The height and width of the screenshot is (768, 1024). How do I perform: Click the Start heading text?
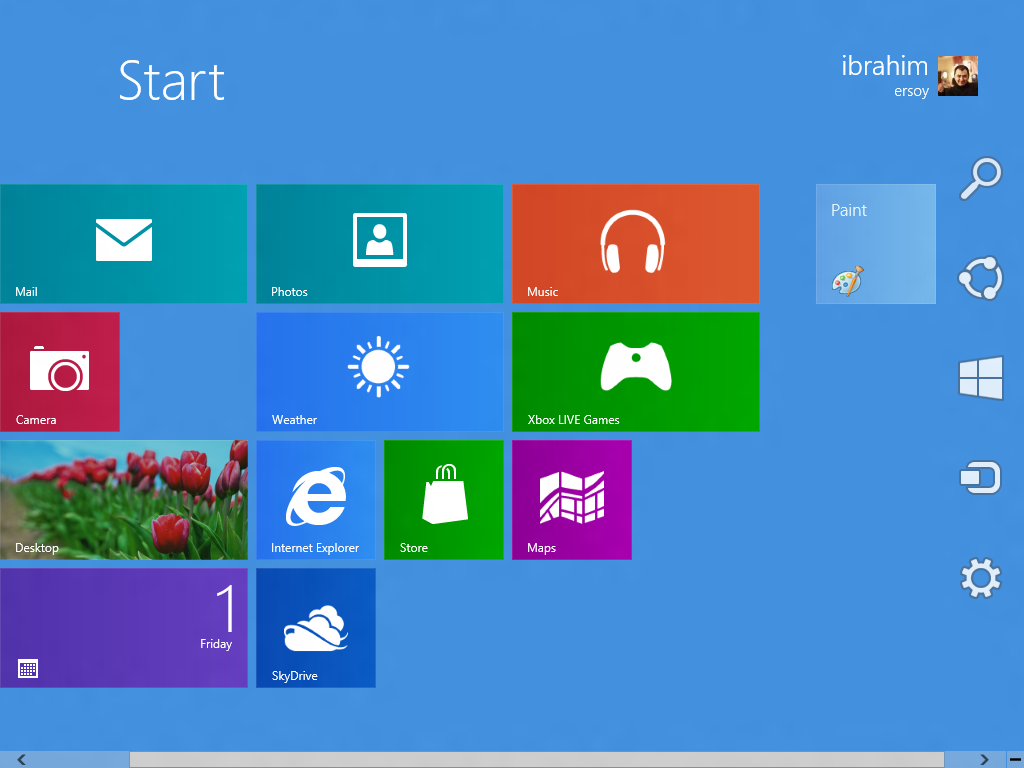(x=172, y=81)
